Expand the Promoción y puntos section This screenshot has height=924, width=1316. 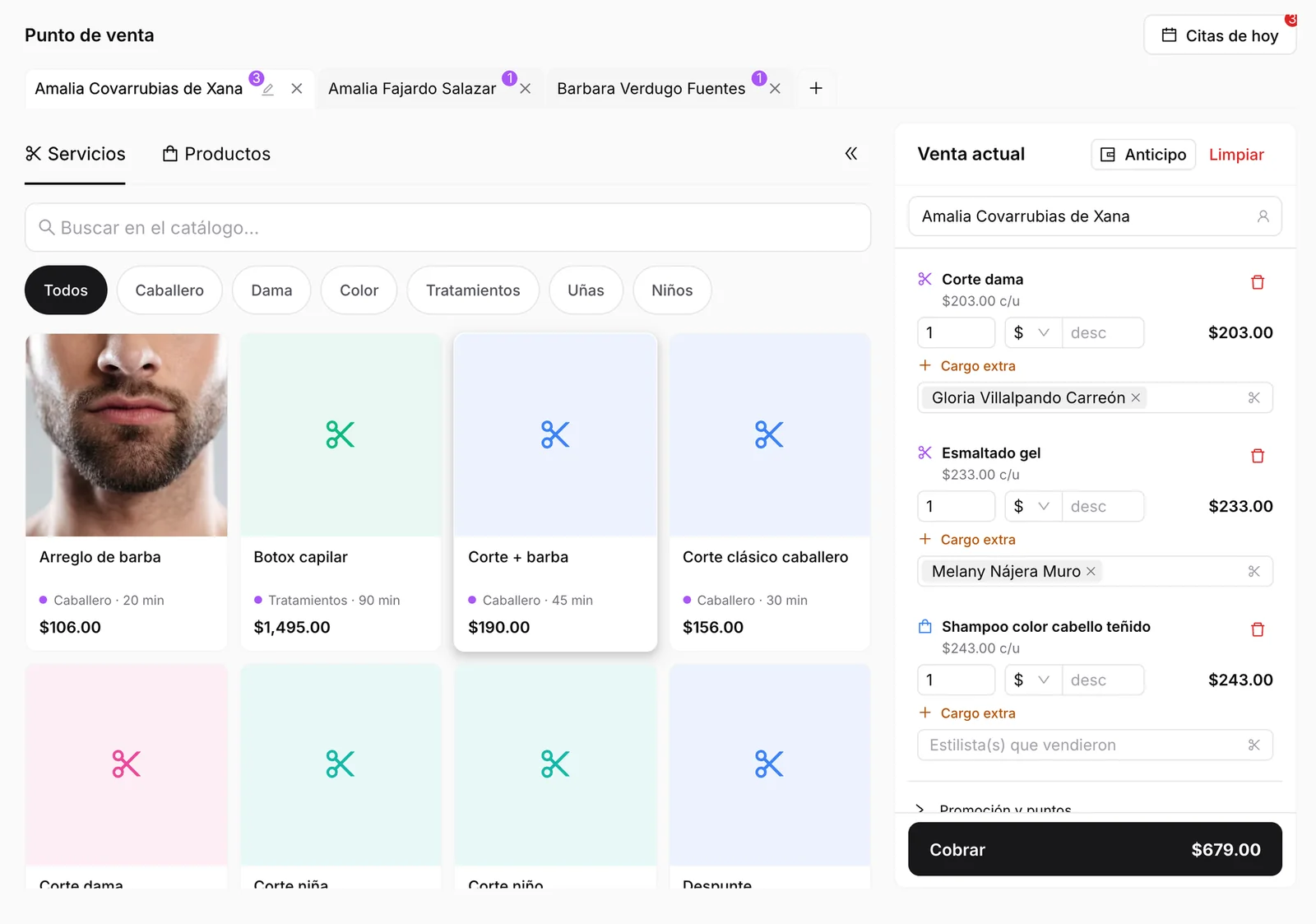click(x=996, y=808)
